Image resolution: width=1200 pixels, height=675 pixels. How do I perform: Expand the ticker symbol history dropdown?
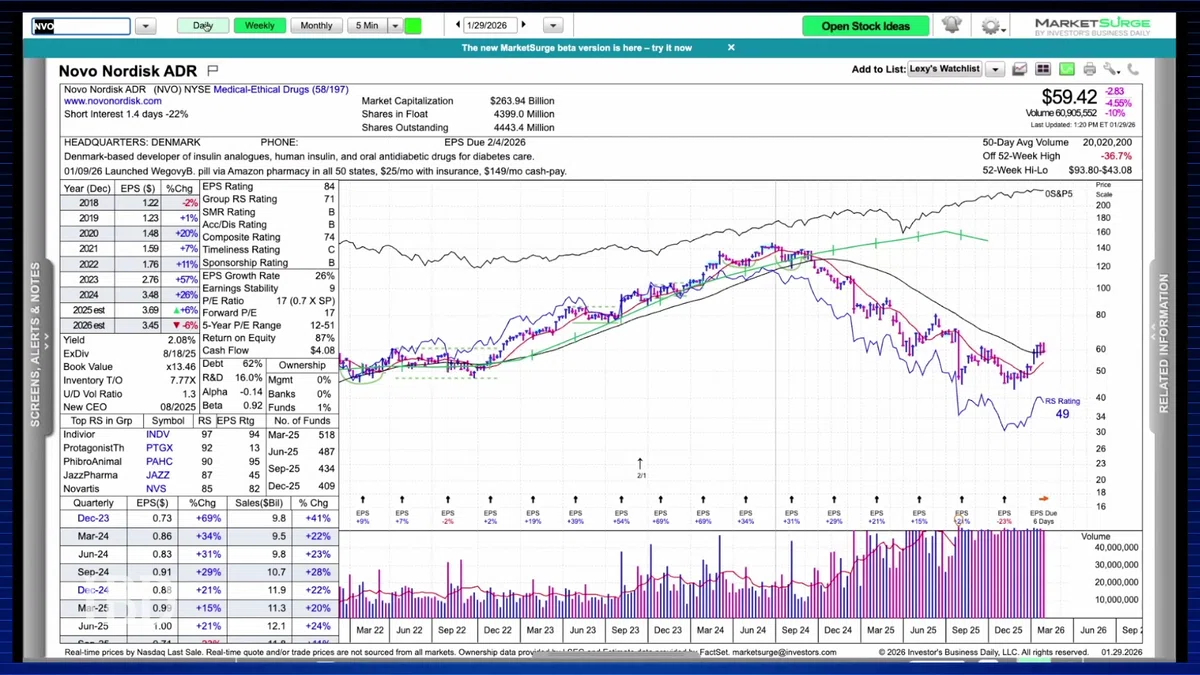click(145, 26)
